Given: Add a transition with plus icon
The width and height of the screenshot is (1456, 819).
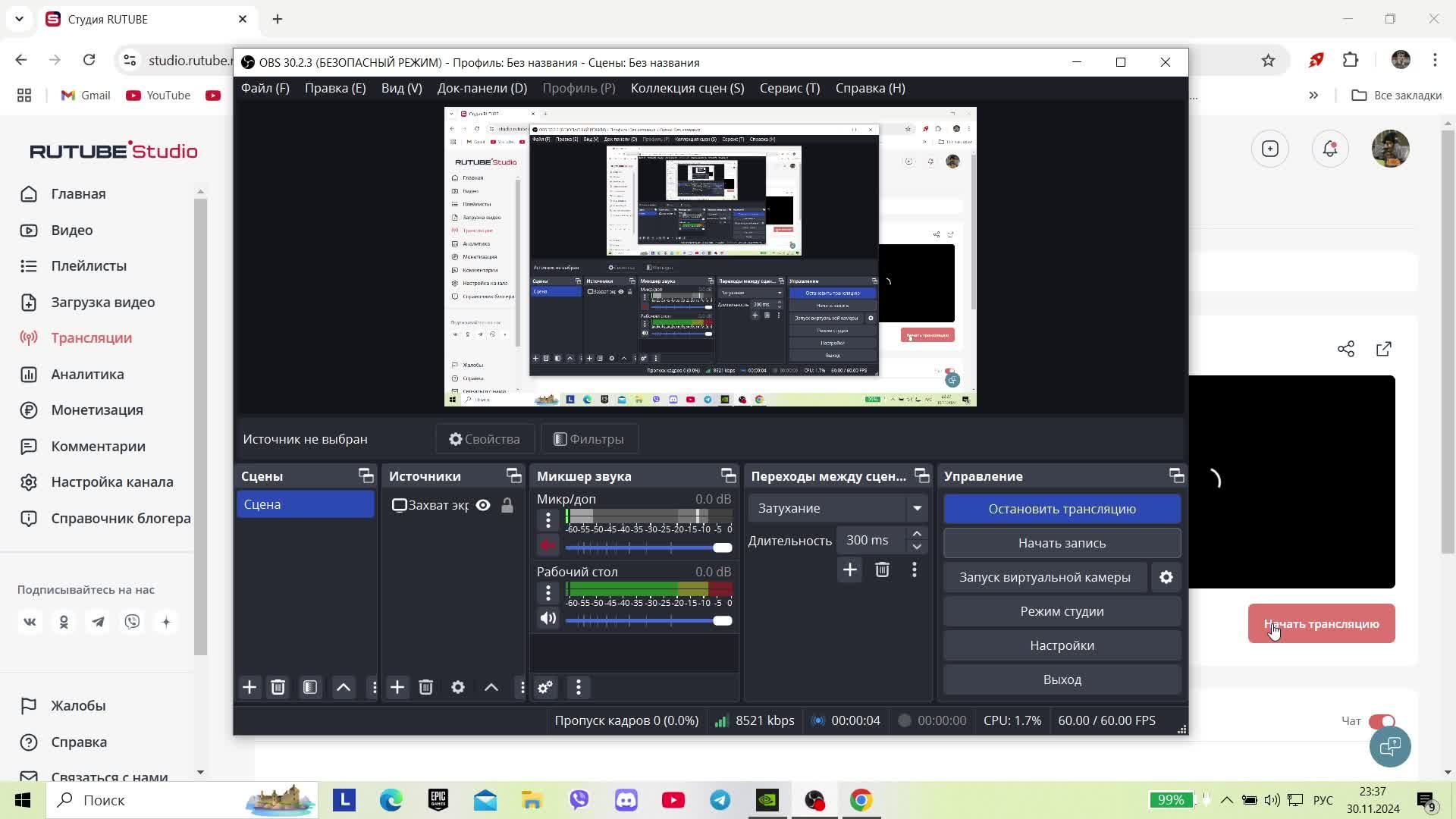Looking at the screenshot, I should tap(850, 570).
